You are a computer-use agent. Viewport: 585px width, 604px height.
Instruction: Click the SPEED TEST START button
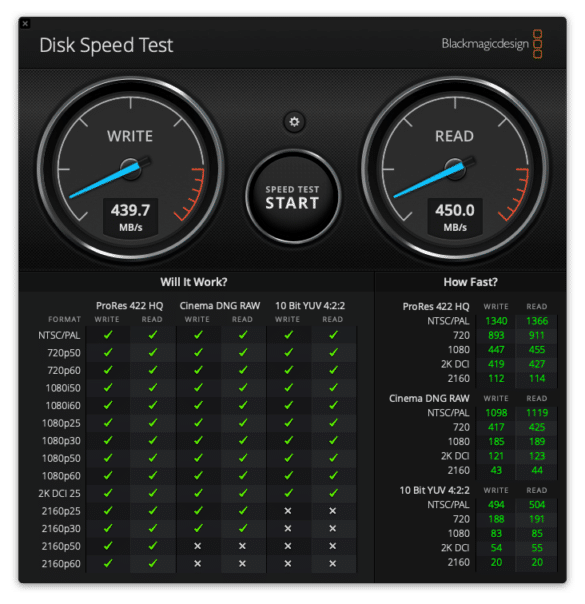293,197
